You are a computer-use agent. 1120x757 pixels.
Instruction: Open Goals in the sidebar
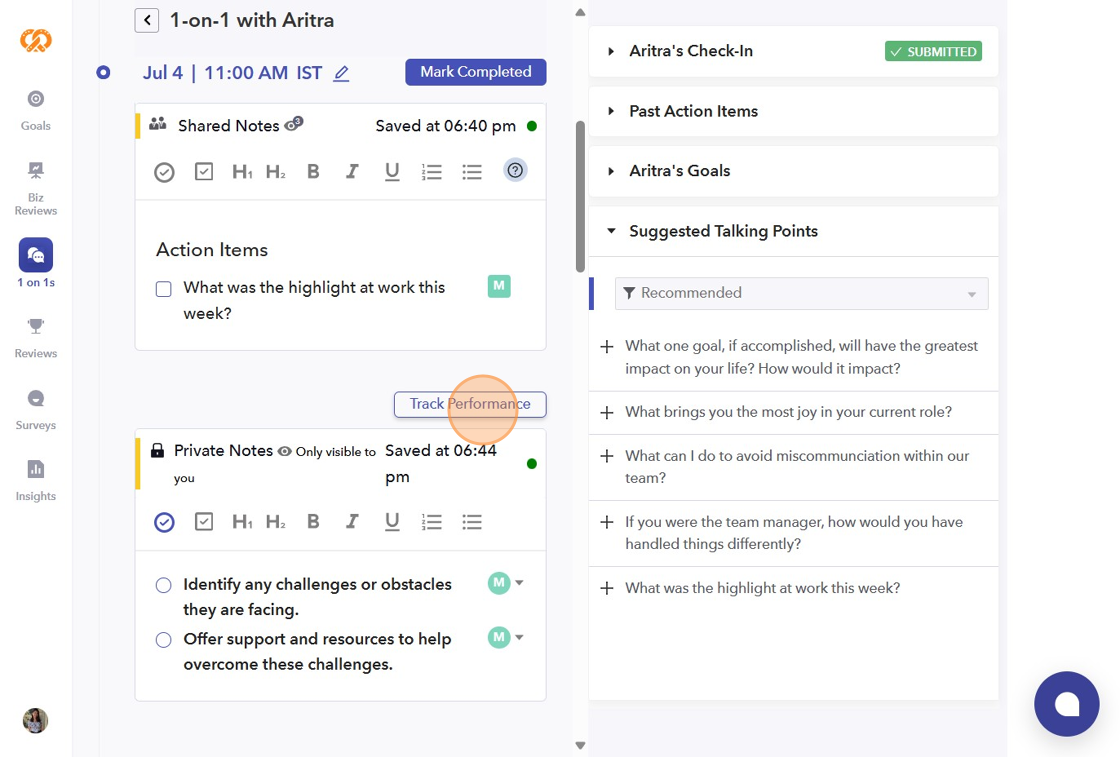pyautogui.click(x=36, y=111)
